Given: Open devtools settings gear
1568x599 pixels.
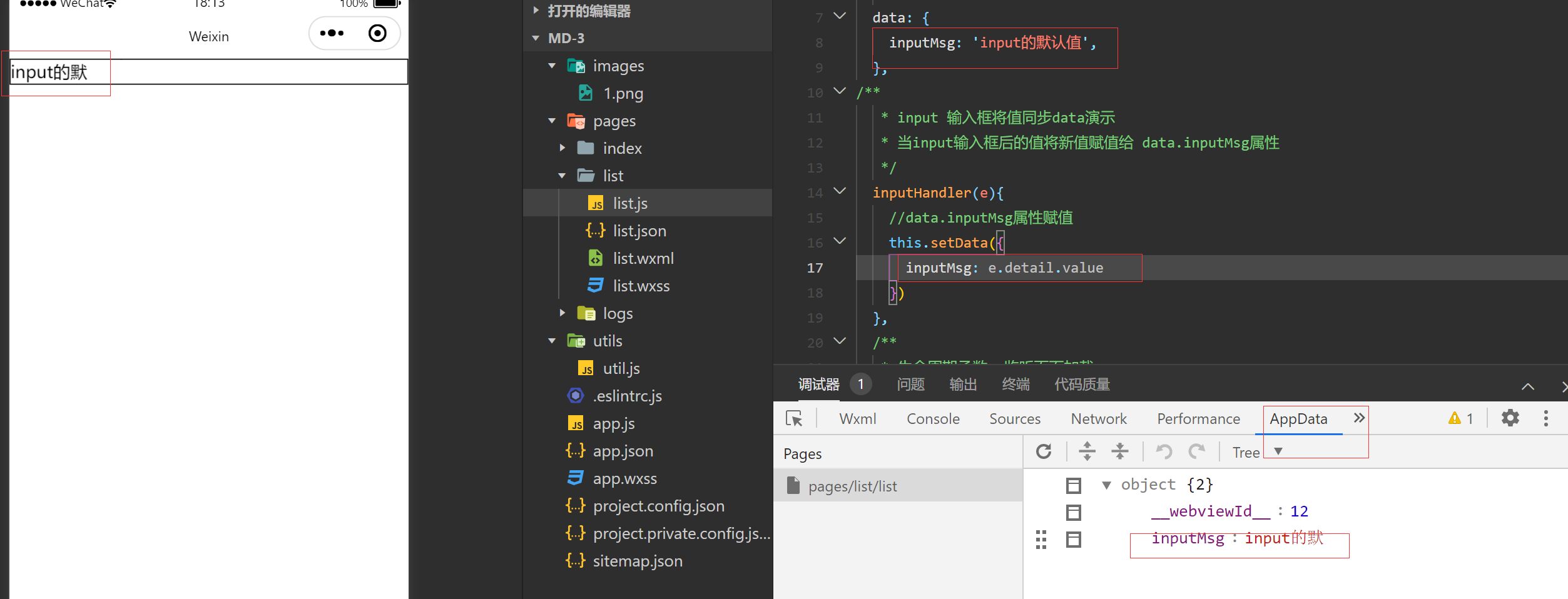Looking at the screenshot, I should pos(1510,418).
